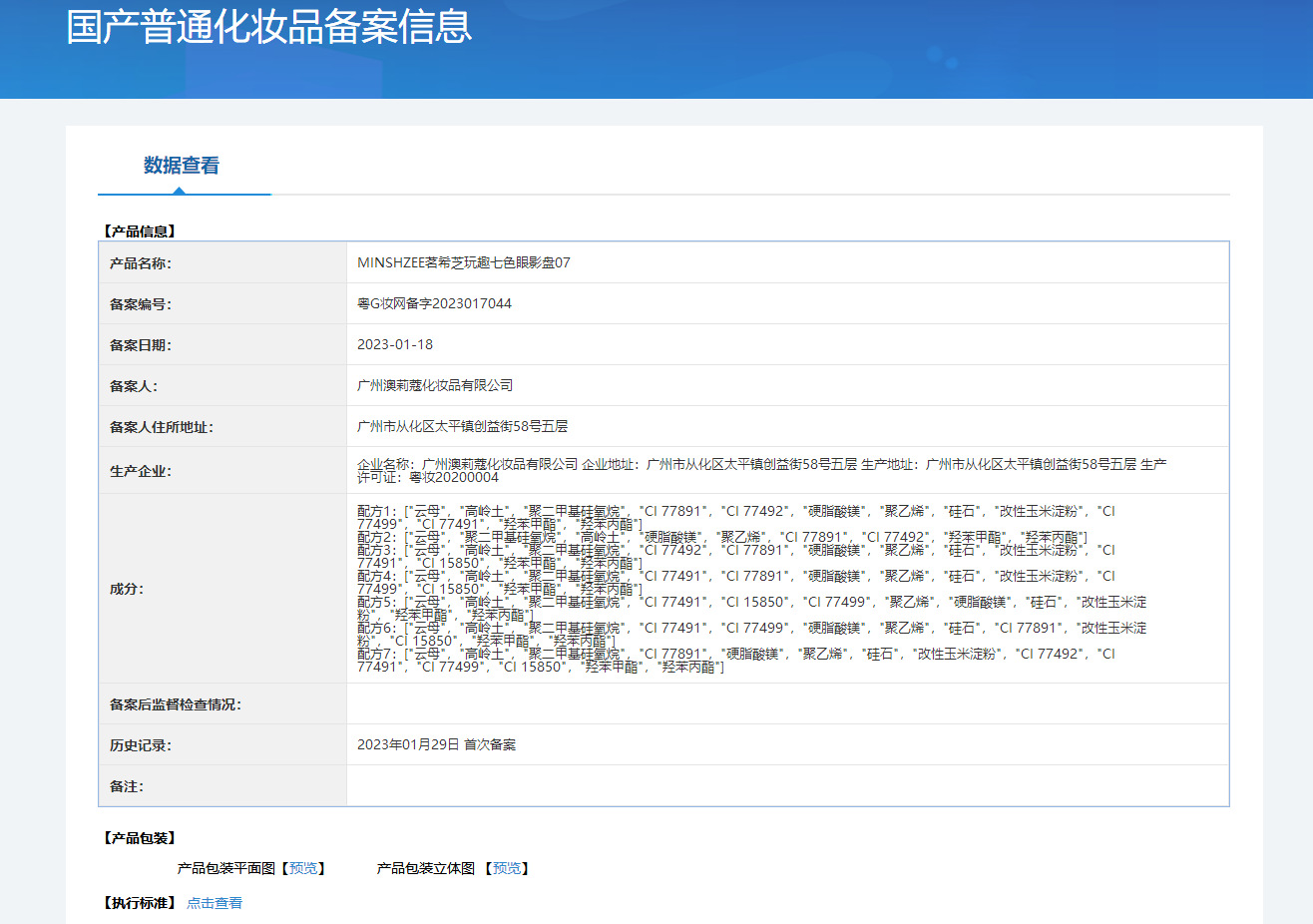The width and height of the screenshot is (1313, 924).
Task: Click the 配方6 ingredient list entry
Action: [752, 634]
